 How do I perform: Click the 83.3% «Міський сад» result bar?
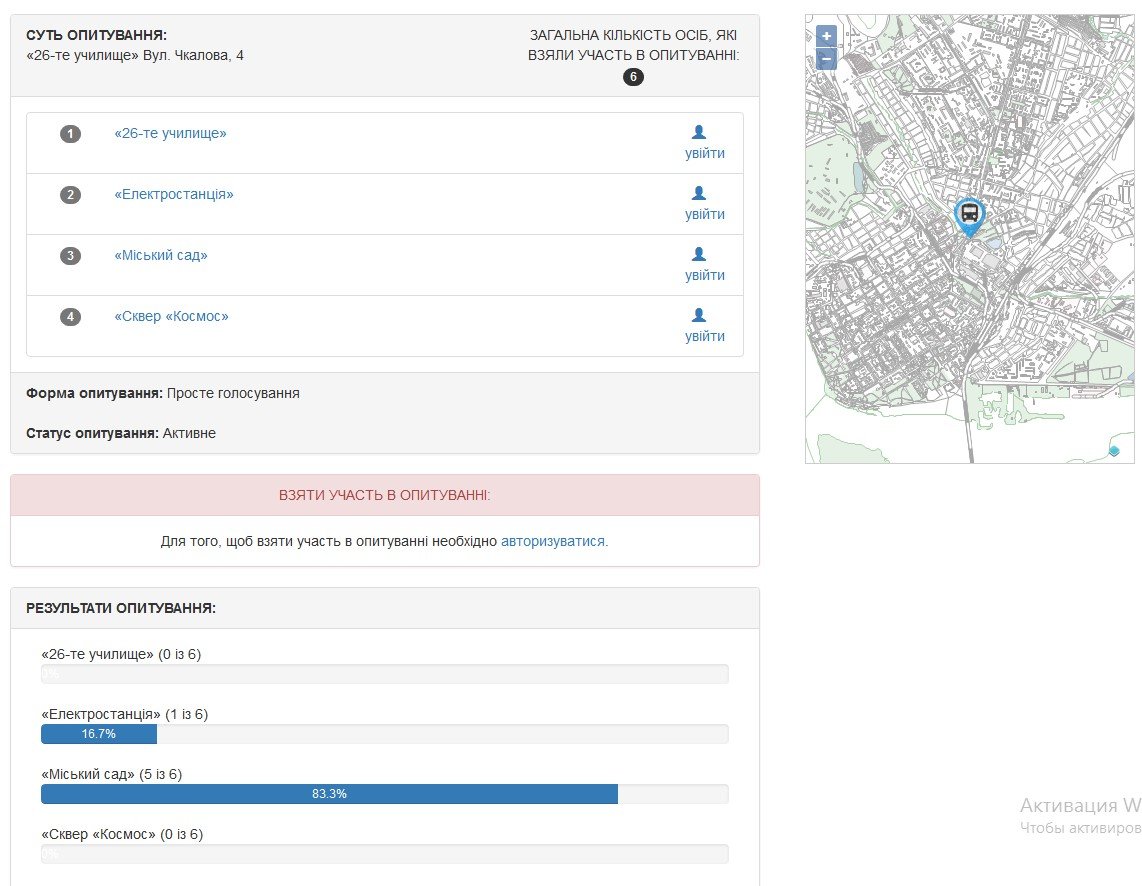pos(329,794)
